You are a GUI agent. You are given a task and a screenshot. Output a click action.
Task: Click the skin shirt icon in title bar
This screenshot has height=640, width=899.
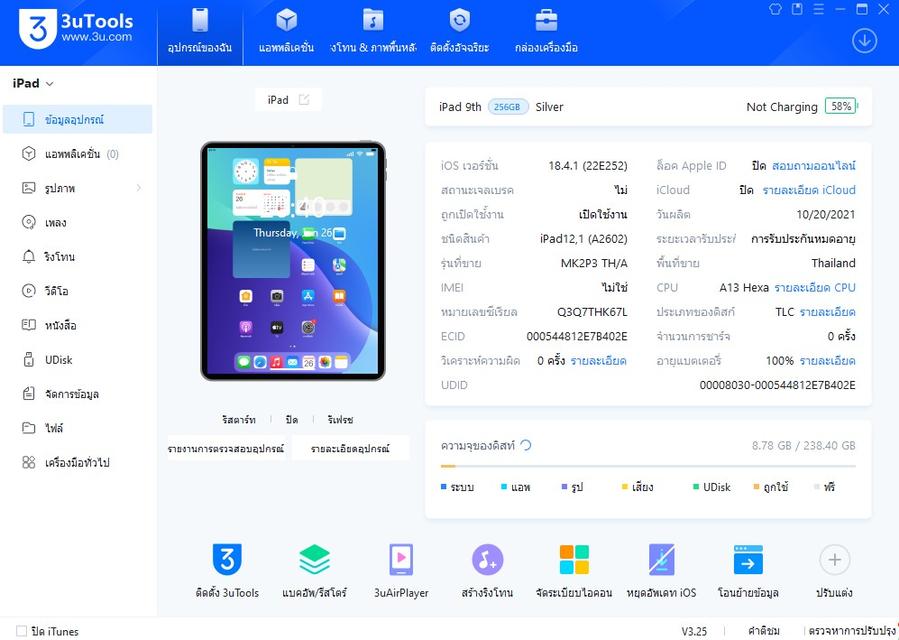pos(775,9)
